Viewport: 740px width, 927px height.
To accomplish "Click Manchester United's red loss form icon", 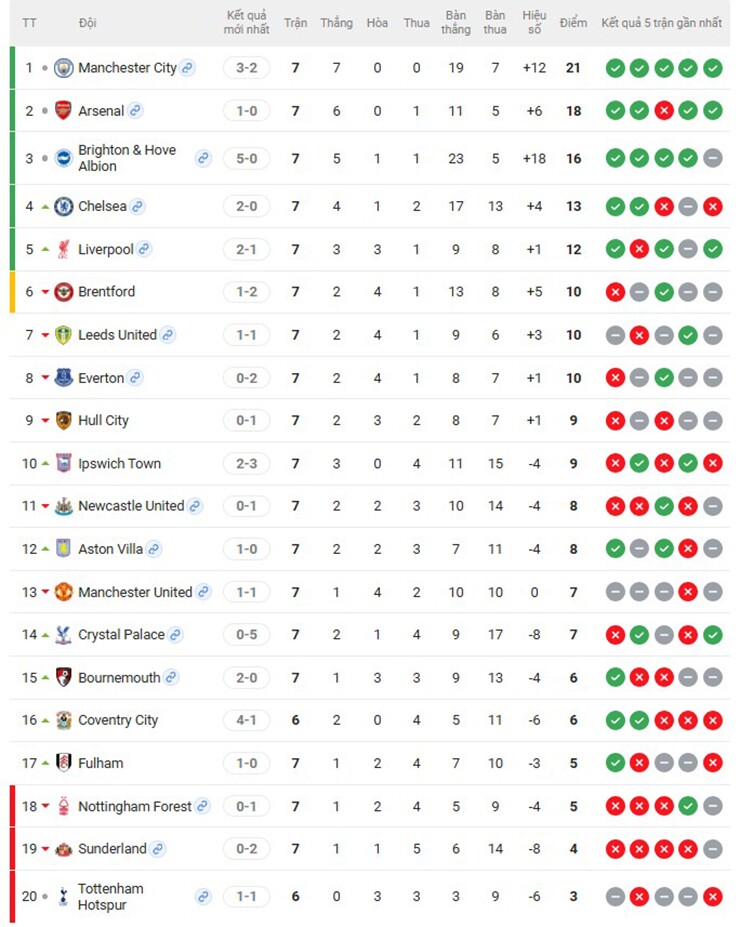I will [x=688, y=592].
